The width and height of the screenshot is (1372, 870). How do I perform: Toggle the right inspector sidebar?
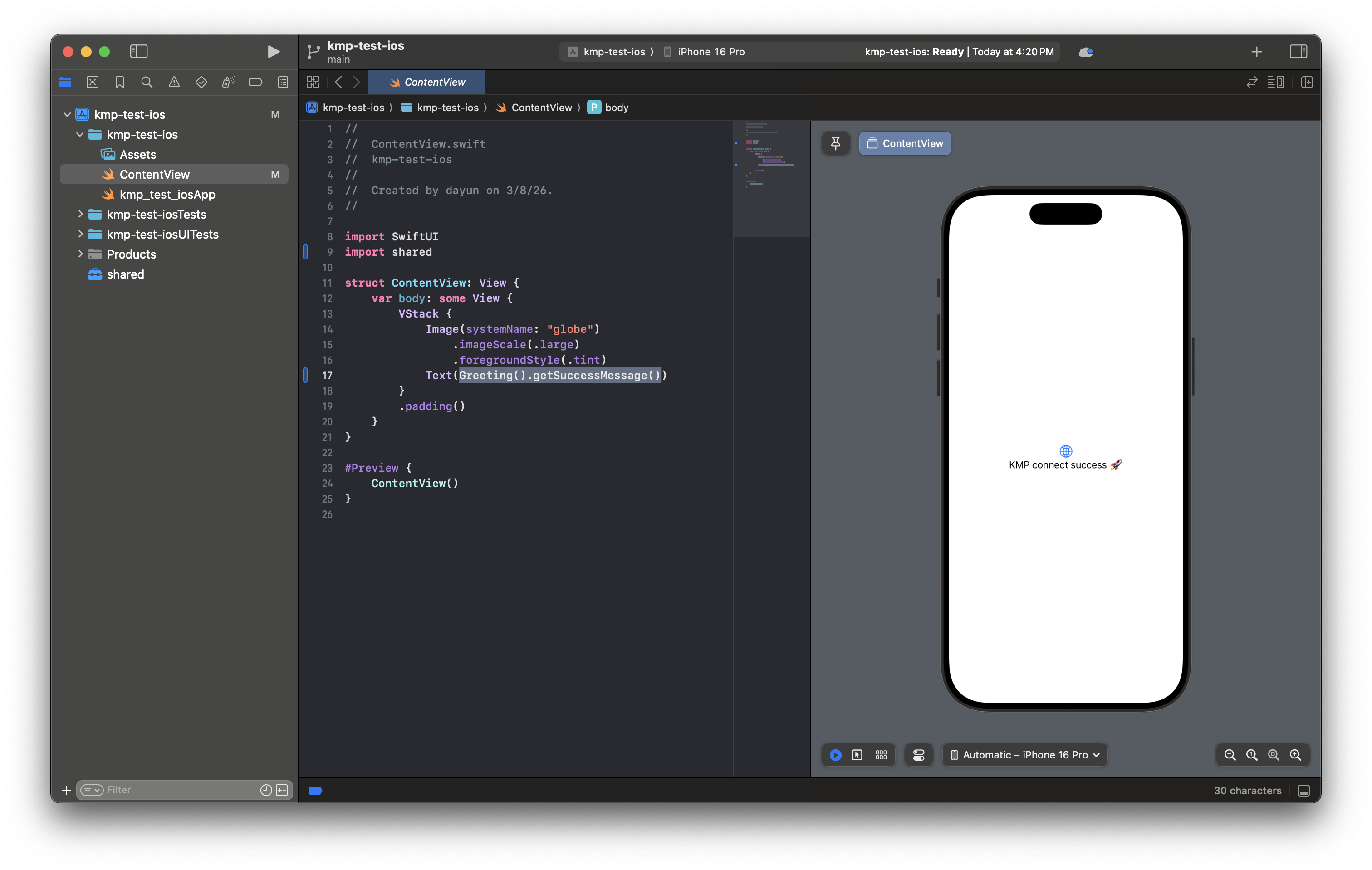(1298, 52)
